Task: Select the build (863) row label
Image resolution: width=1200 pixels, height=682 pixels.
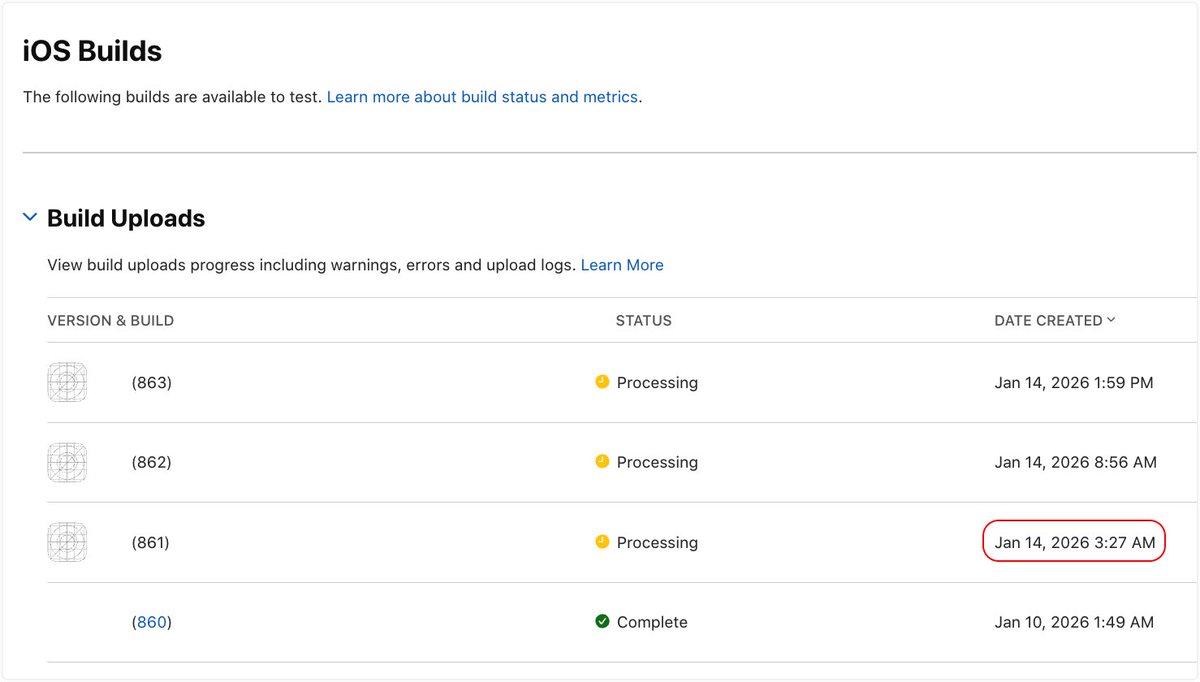Action: pos(151,383)
